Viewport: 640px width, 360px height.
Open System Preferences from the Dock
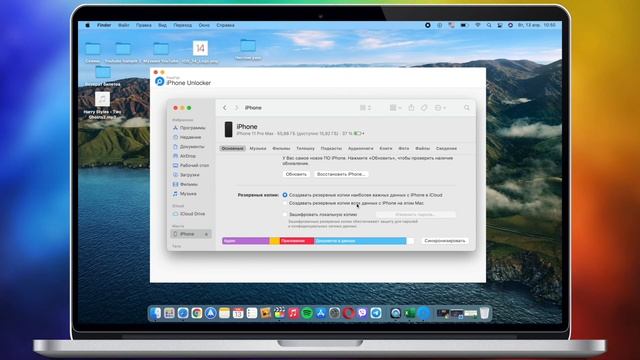pos(335,313)
